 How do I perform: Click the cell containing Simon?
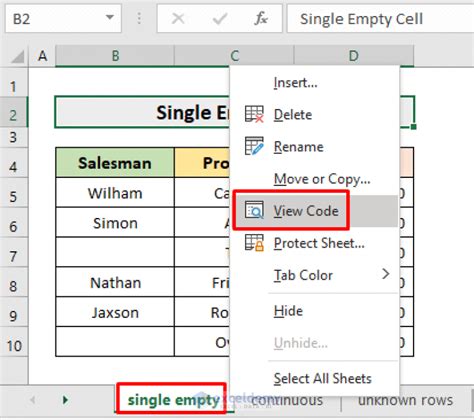pos(115,223)
